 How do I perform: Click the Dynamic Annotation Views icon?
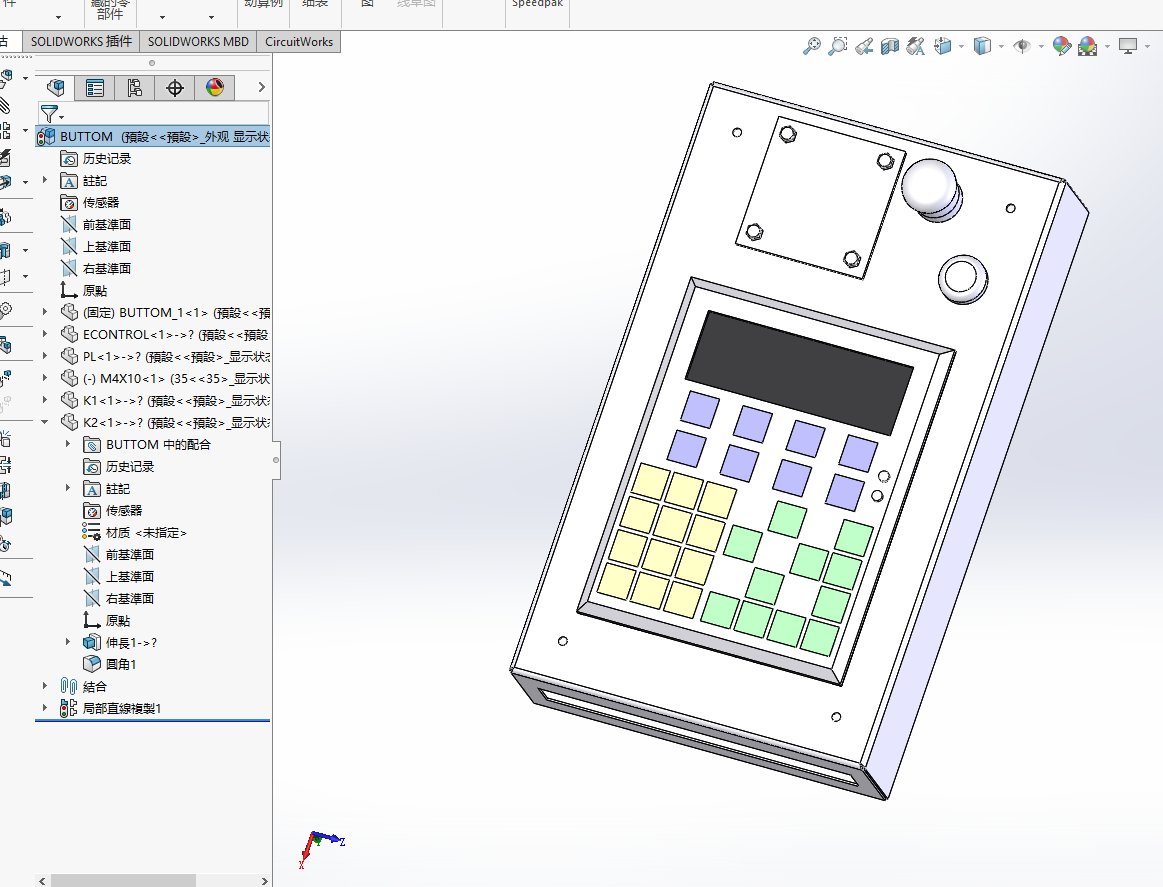[915, 47]
